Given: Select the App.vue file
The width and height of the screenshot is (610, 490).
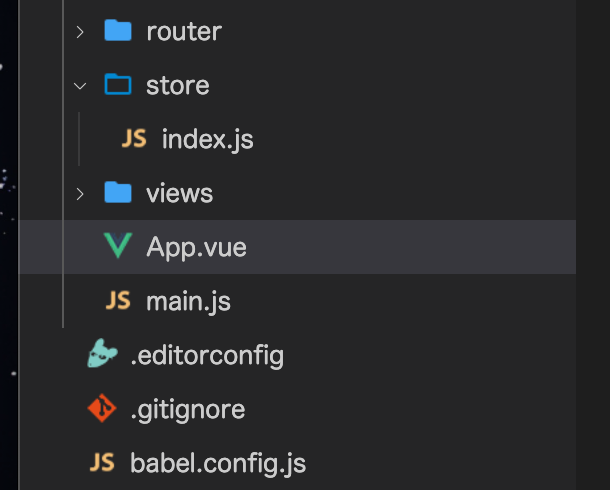Looking at the screenshot, I should [x=196, y=247].
